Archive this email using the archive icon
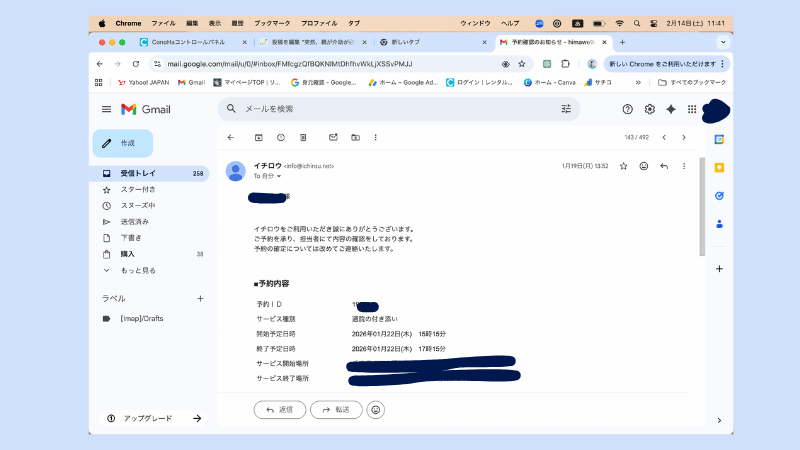This screenshot has height=450, width=800. [x=258, y=137]
